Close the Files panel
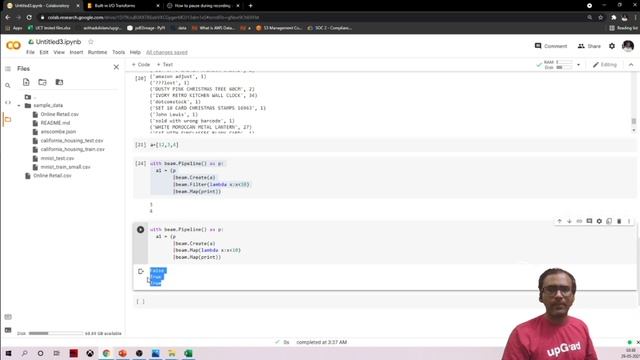The height and width of the screenshot is (360, 640). tap(116, 67)
